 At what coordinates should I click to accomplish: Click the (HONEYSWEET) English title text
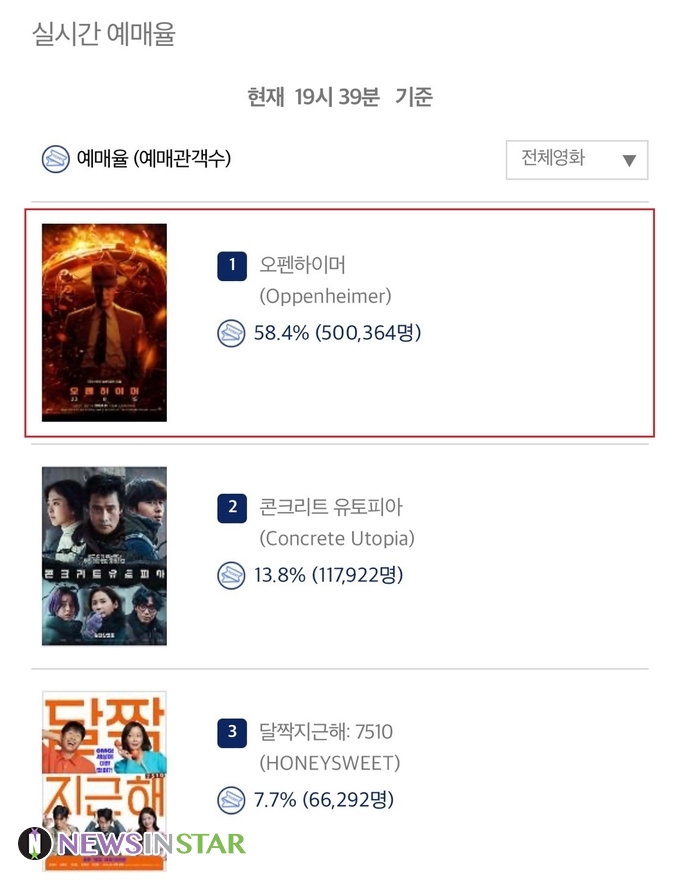tap(330, 763)
